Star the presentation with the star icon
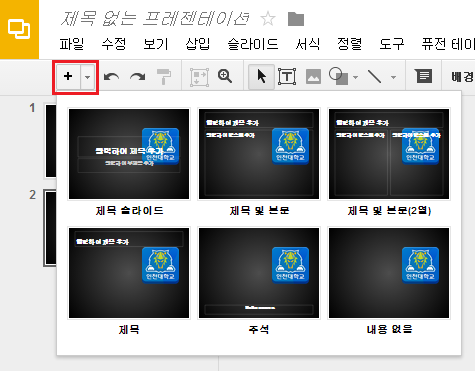 [268, 19]
